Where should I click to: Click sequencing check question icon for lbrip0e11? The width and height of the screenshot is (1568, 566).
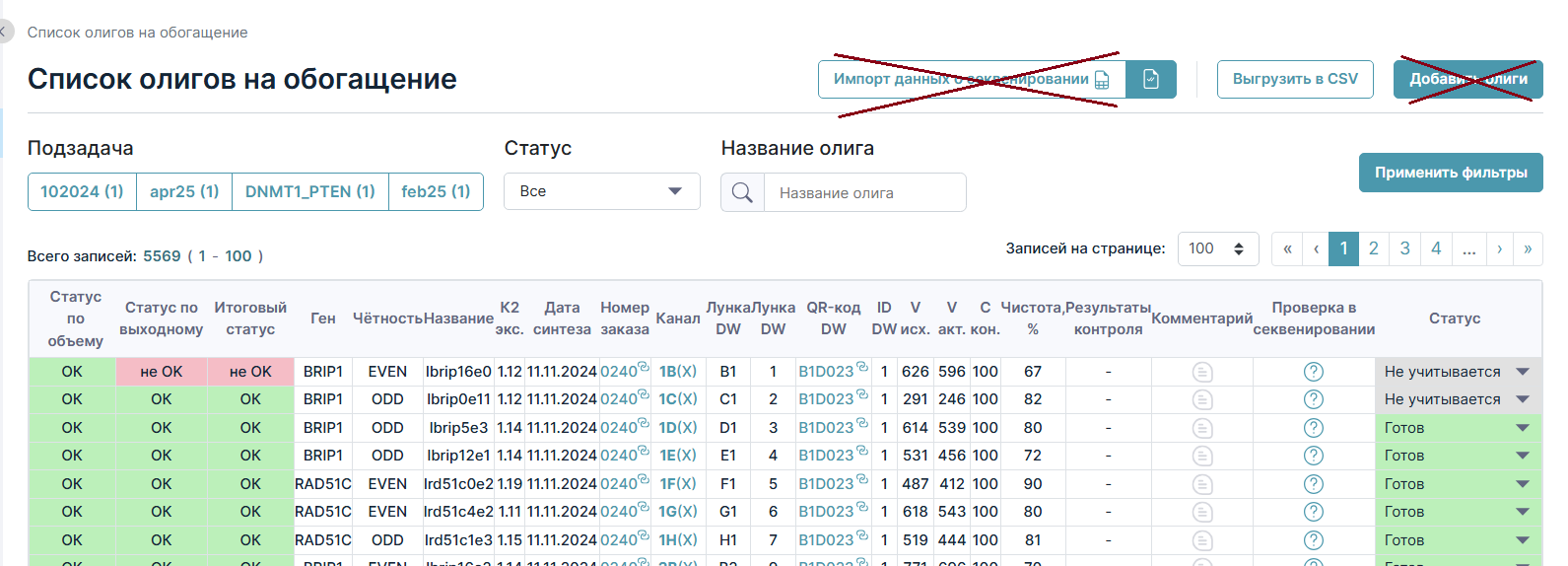coord(1313,399)
